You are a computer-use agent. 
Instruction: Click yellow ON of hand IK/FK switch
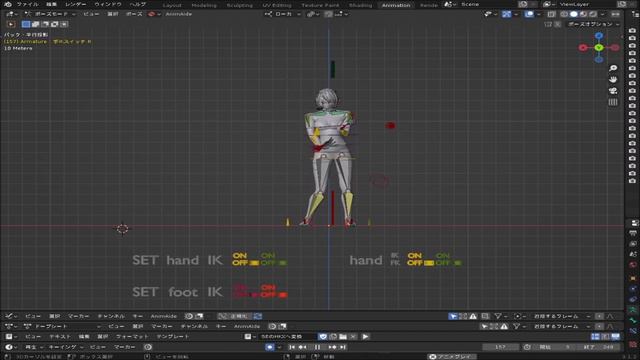tap(415, 256)
